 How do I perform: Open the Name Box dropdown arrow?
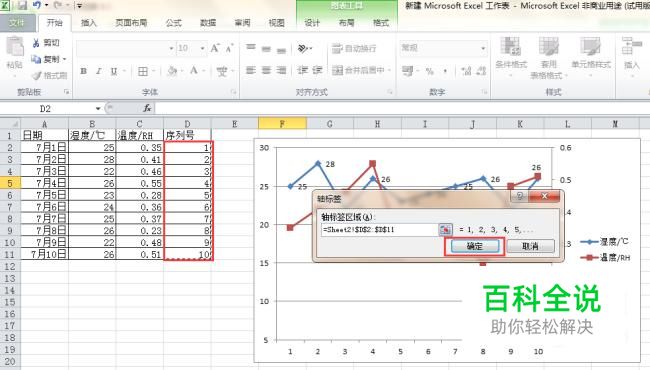pyautogui.click(x=98, y=109)
